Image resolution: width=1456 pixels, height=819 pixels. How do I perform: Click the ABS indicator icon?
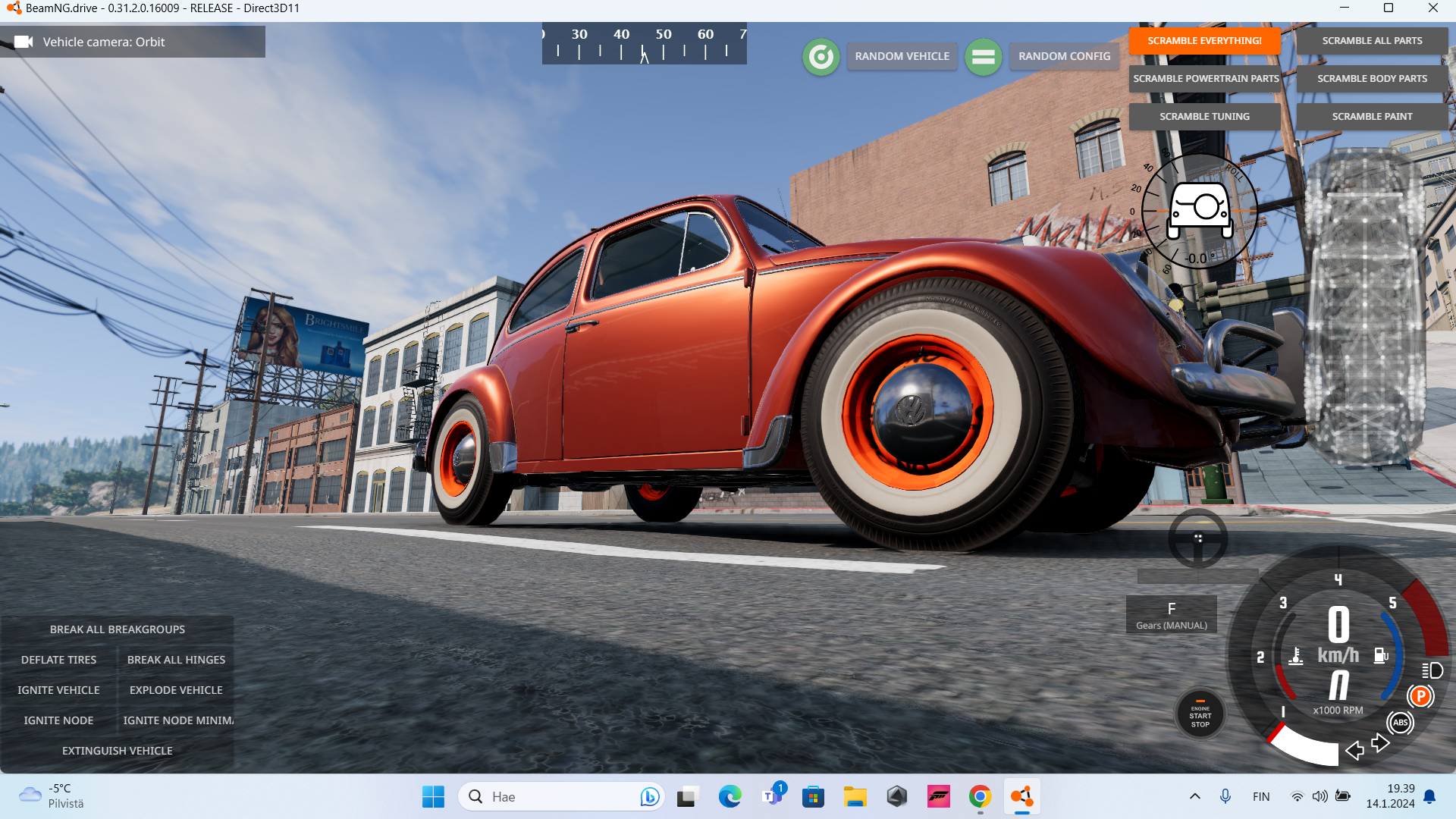pyautogui.click(x=1400, y=723)
